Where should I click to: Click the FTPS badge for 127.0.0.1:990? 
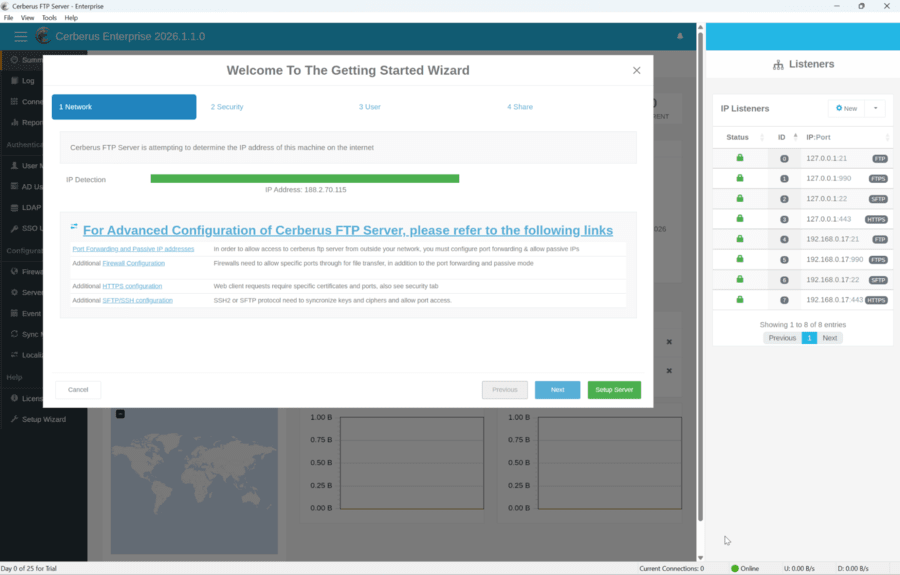[x=878, y=179]
